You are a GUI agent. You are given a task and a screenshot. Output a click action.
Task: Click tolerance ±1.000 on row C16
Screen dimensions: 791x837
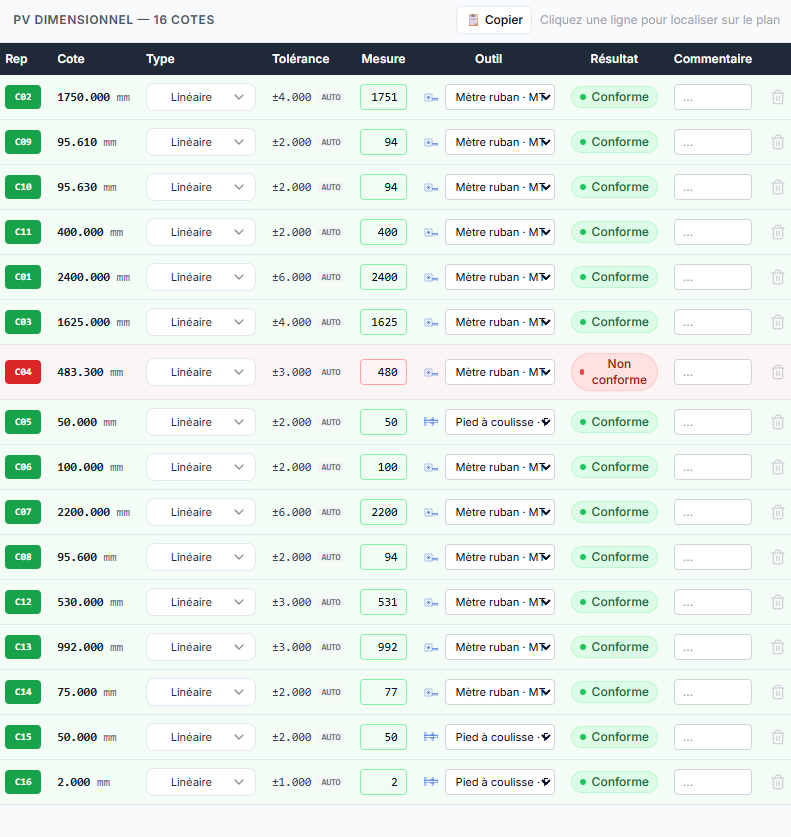(291, 782)
